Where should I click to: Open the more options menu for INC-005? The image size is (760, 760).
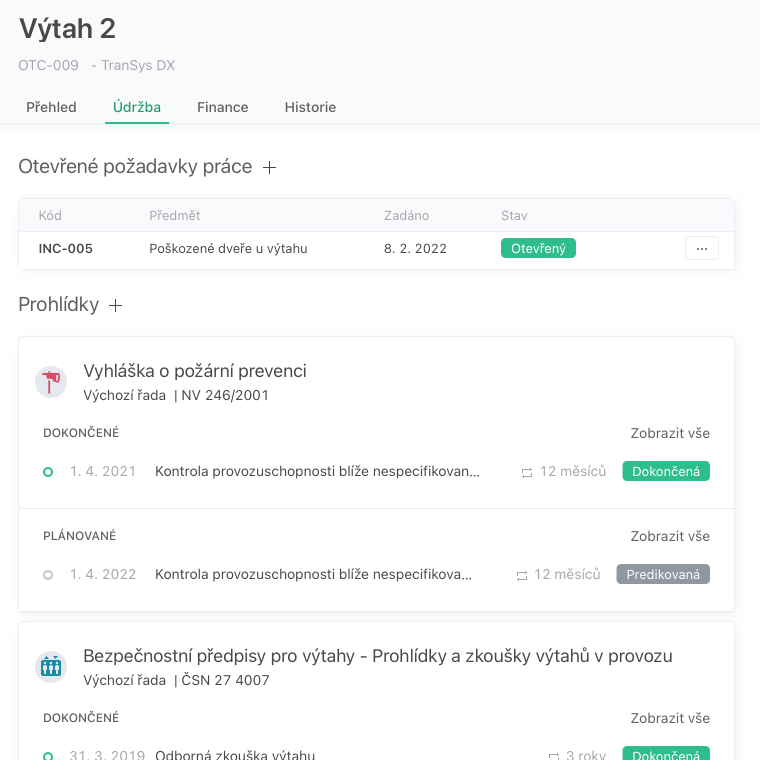click(x=701, y=249)
